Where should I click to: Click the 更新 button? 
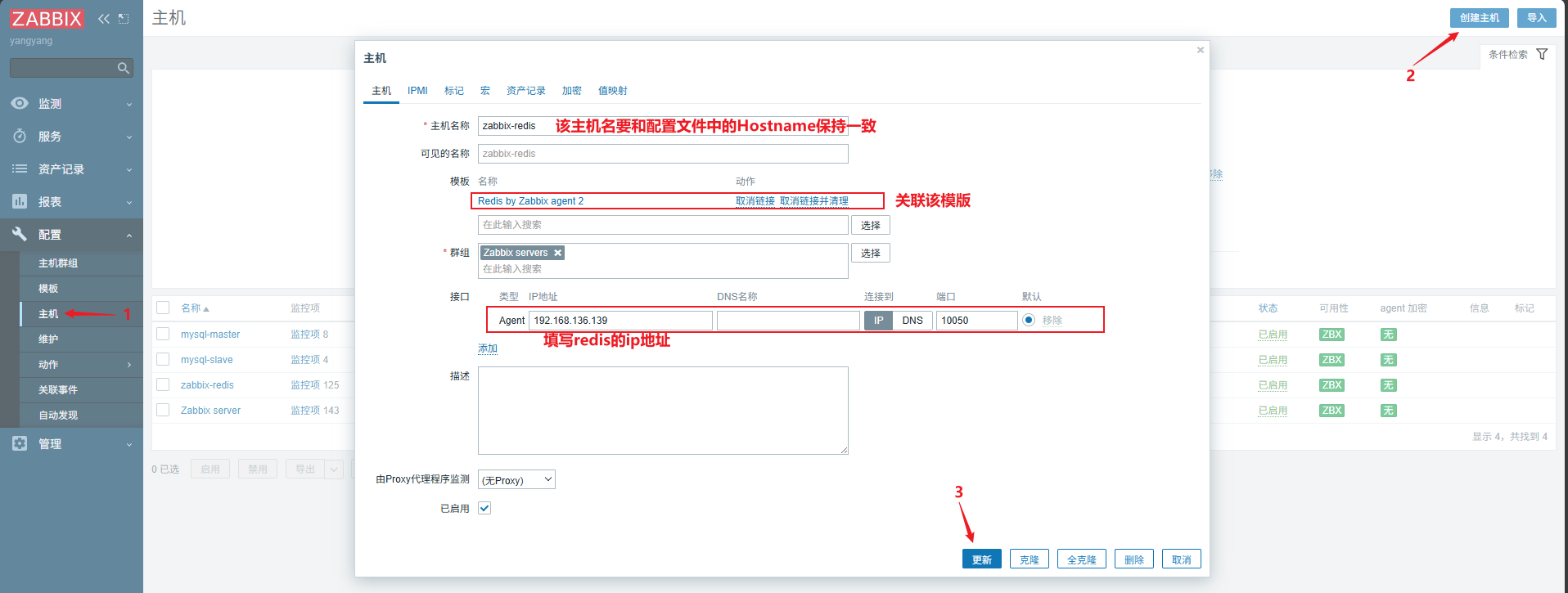coord(982,559)
